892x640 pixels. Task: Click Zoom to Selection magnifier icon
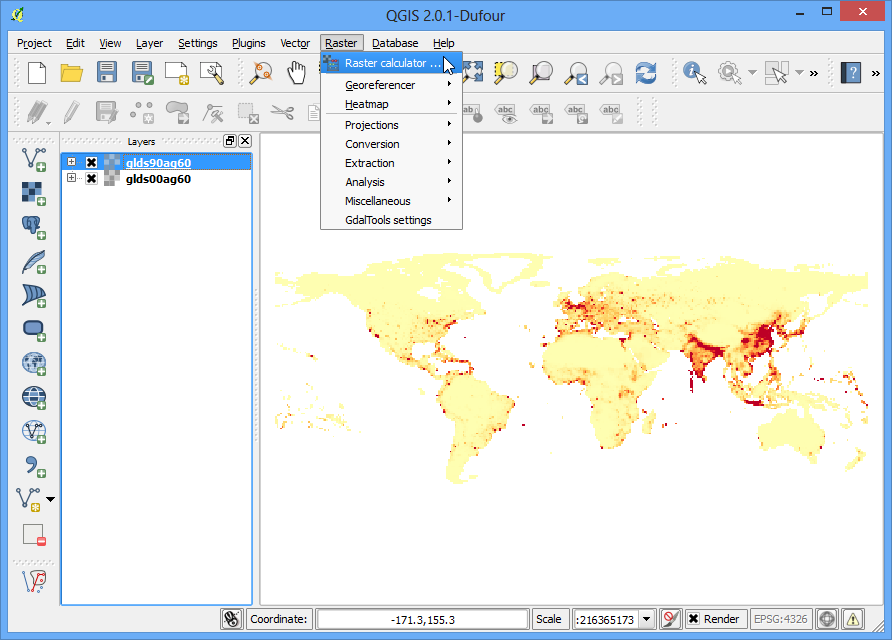click(506, 73)
